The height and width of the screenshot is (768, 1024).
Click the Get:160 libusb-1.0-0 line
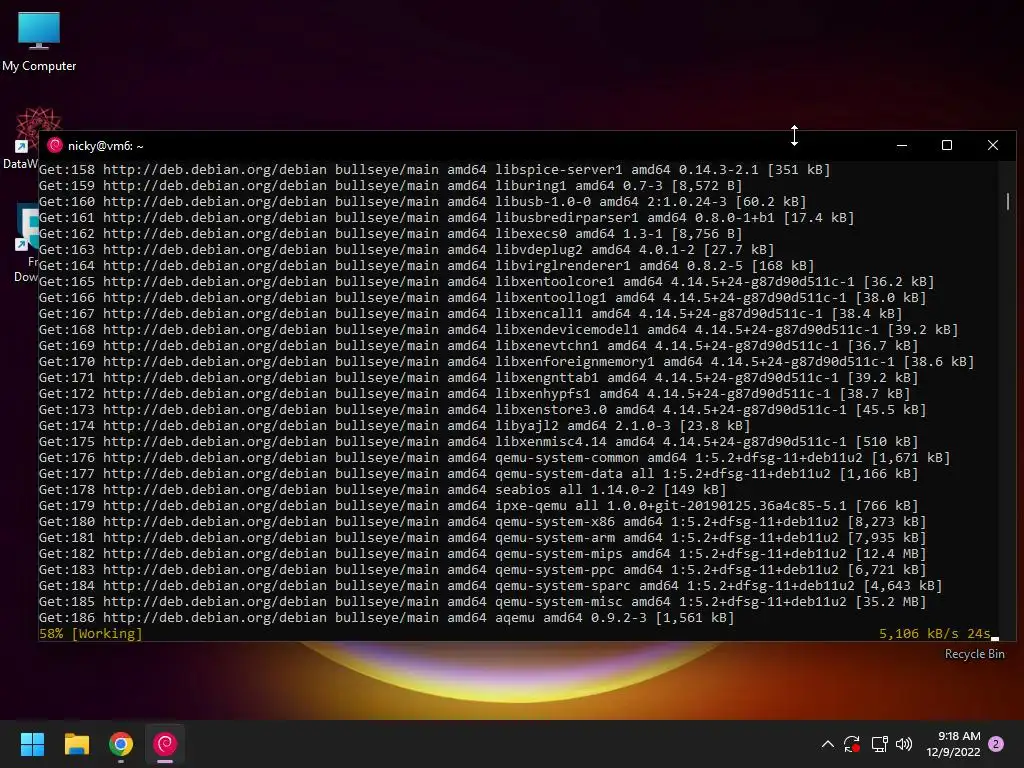point(423,202)
